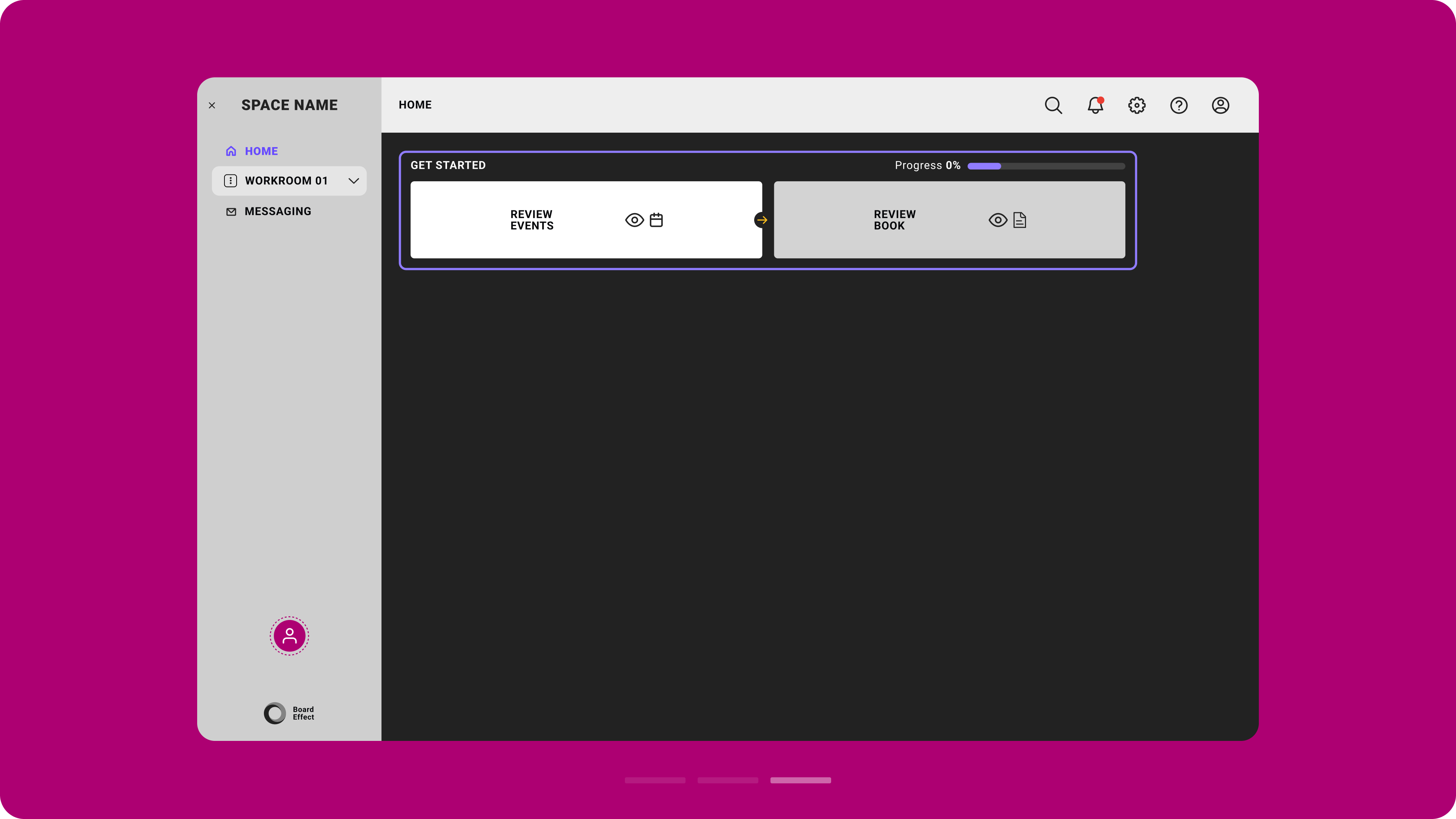Select Workroom 01 in the sidebar

286,181
